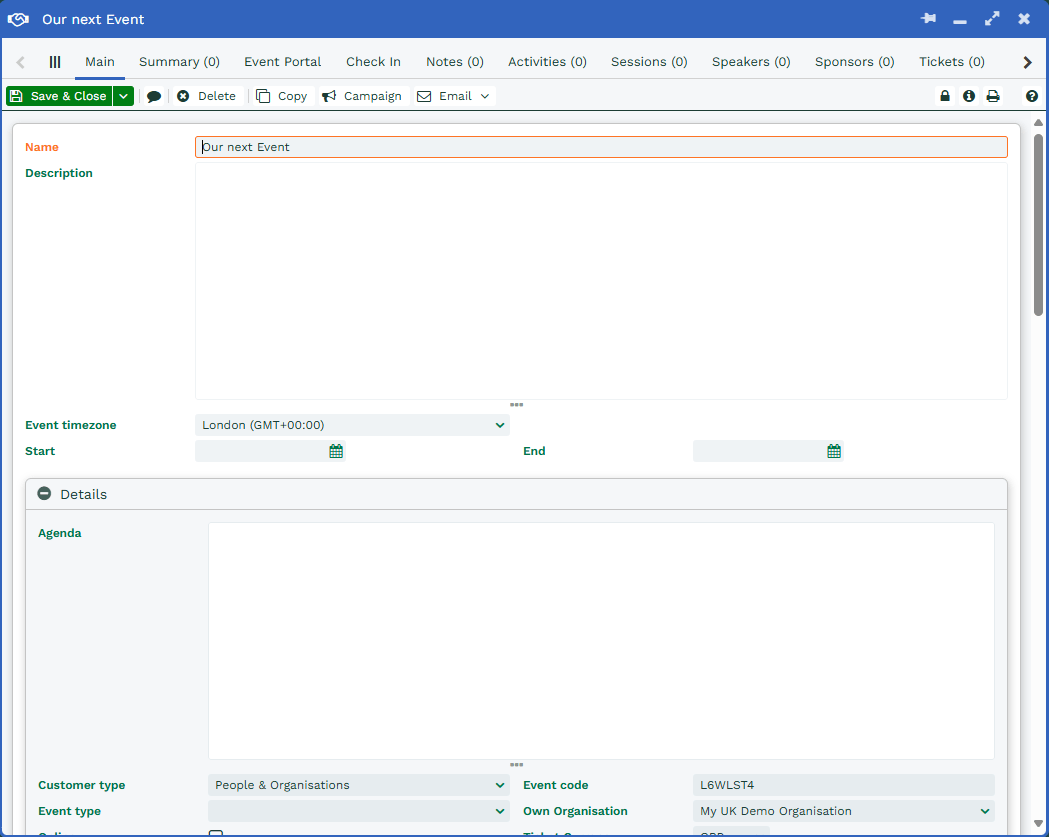Open the Event timezone dropdown
Image resolution: width=1049 pixels, height=837 pixels.
coord(352,426)
